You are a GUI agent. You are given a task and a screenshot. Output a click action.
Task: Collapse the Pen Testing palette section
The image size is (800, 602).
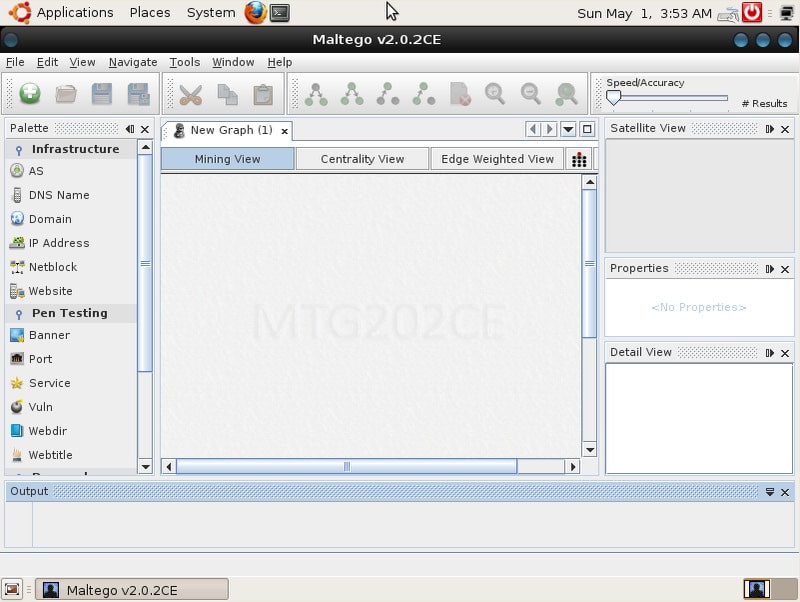[19, 313]
